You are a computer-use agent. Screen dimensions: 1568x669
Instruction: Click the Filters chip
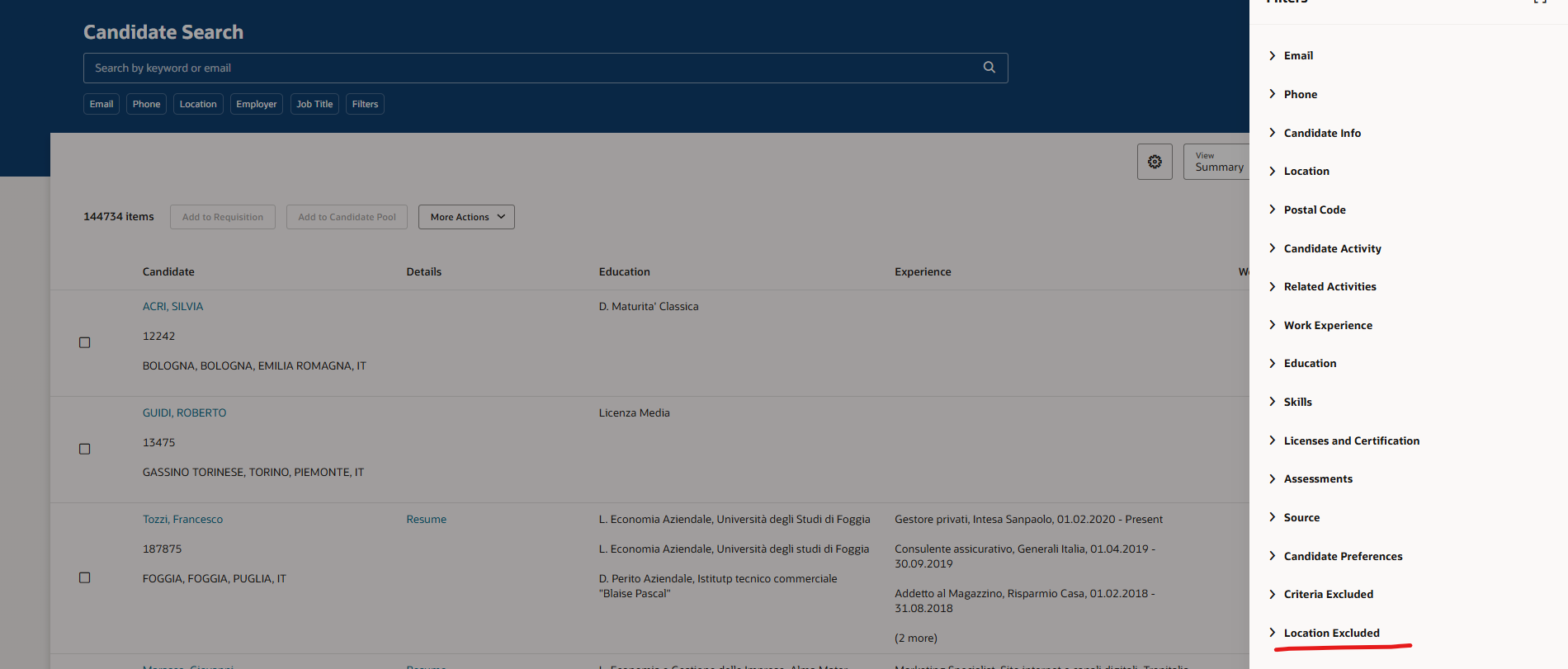pyautogui.click(x=365, y=104)
